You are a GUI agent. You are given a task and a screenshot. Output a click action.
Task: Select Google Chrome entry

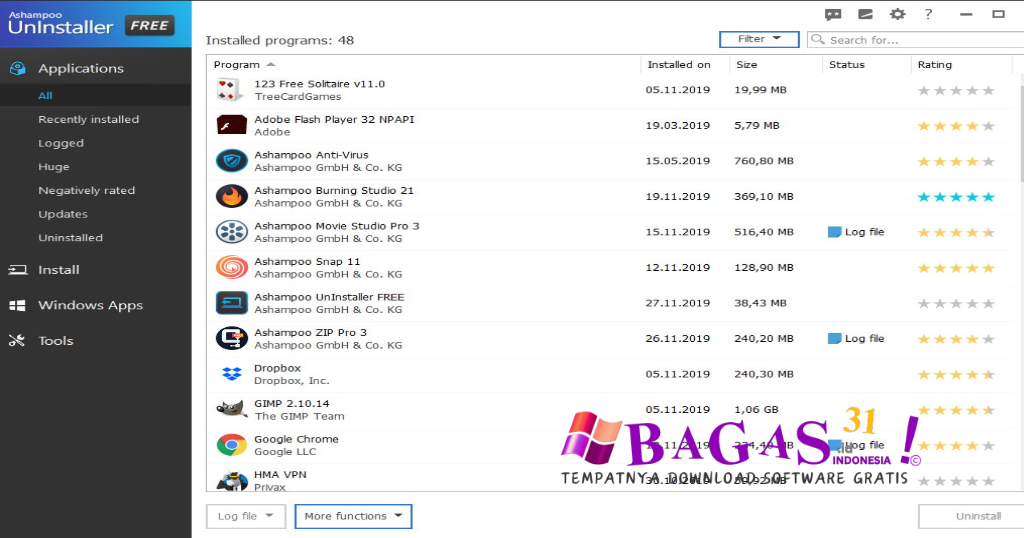tap(611, 445)
